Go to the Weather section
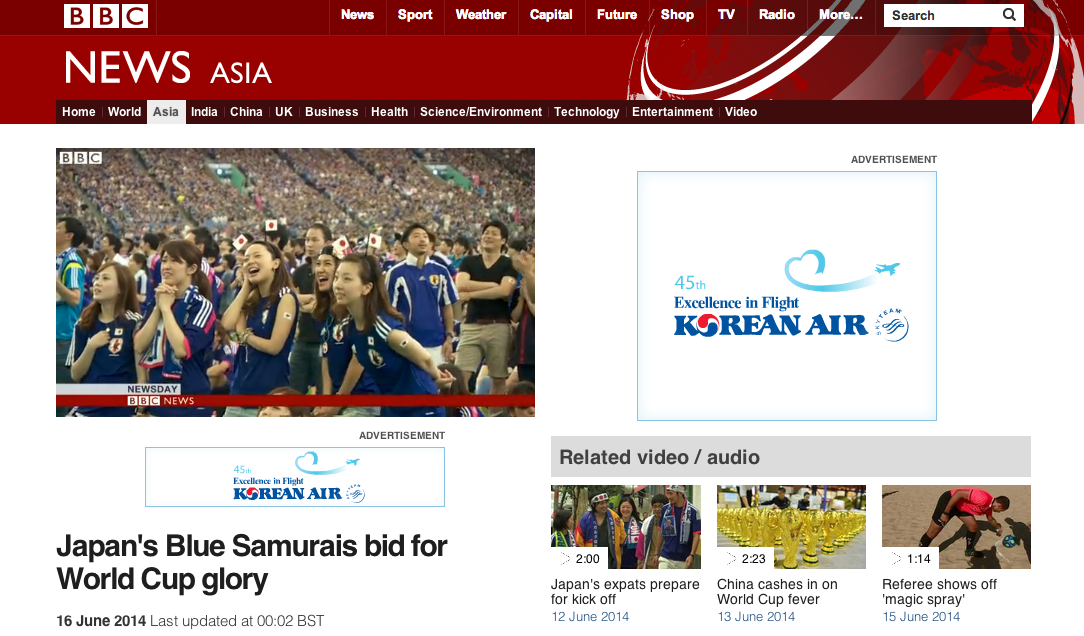The image size is (1084, 636). pos(481,15)
